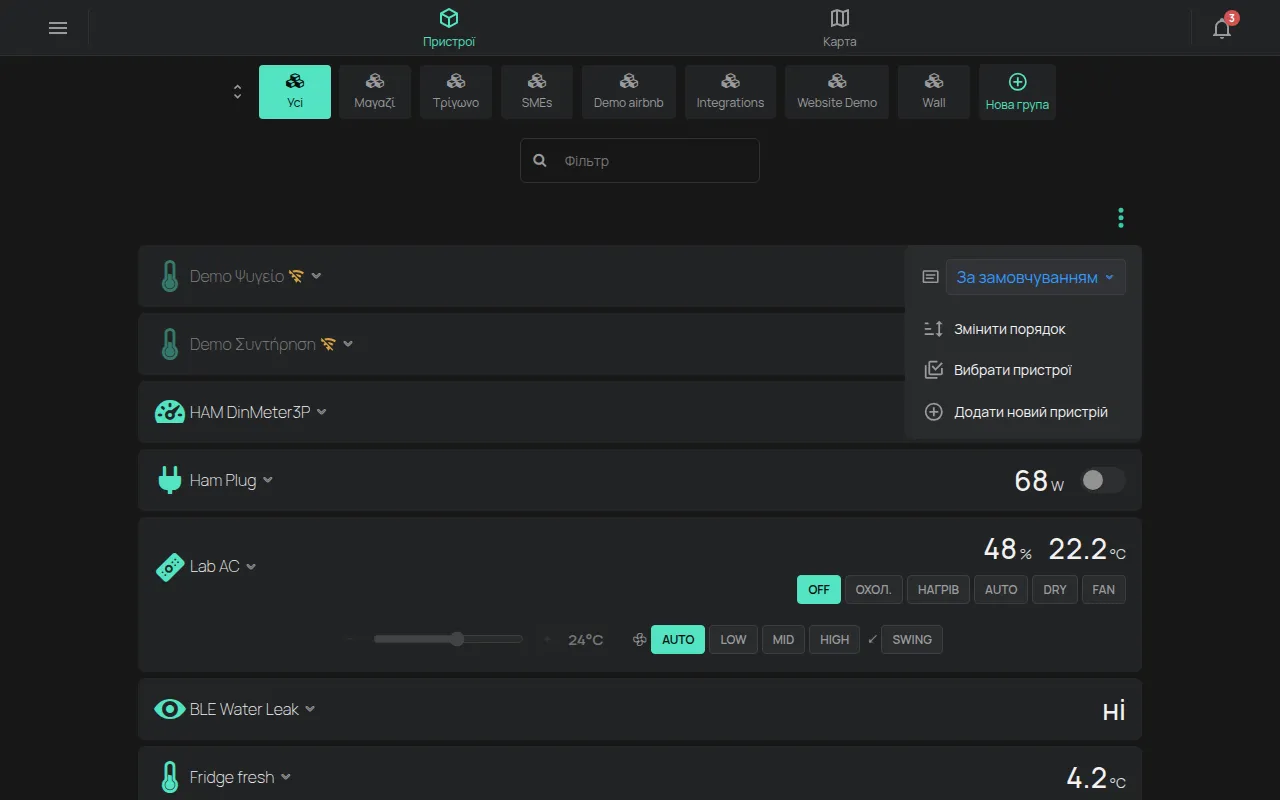Open the hamburger menu
The height and width of the screenshot is (800, 1280).
point(58,28)
